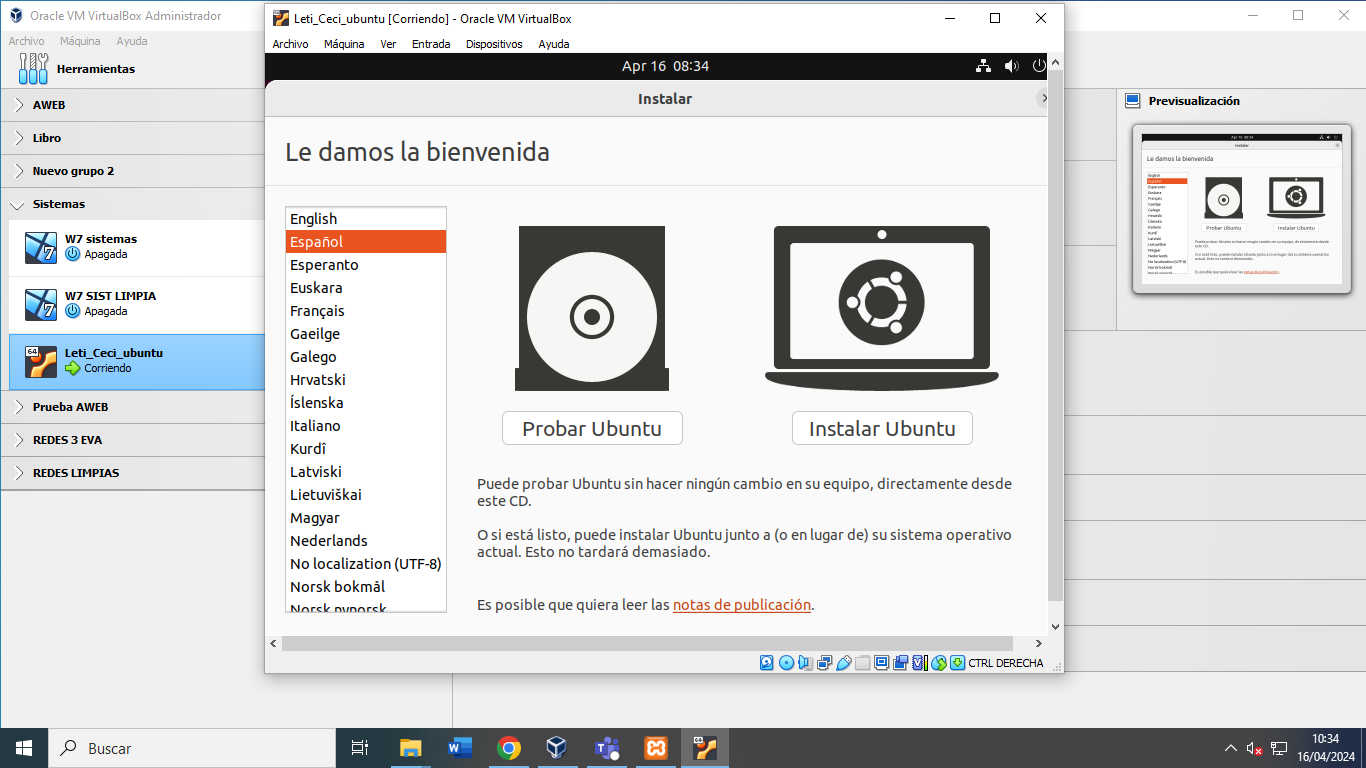Click the volume icon in Ubuntu top bar
This screenshot has width=1366, height=768.
(x=1010, y=65)
